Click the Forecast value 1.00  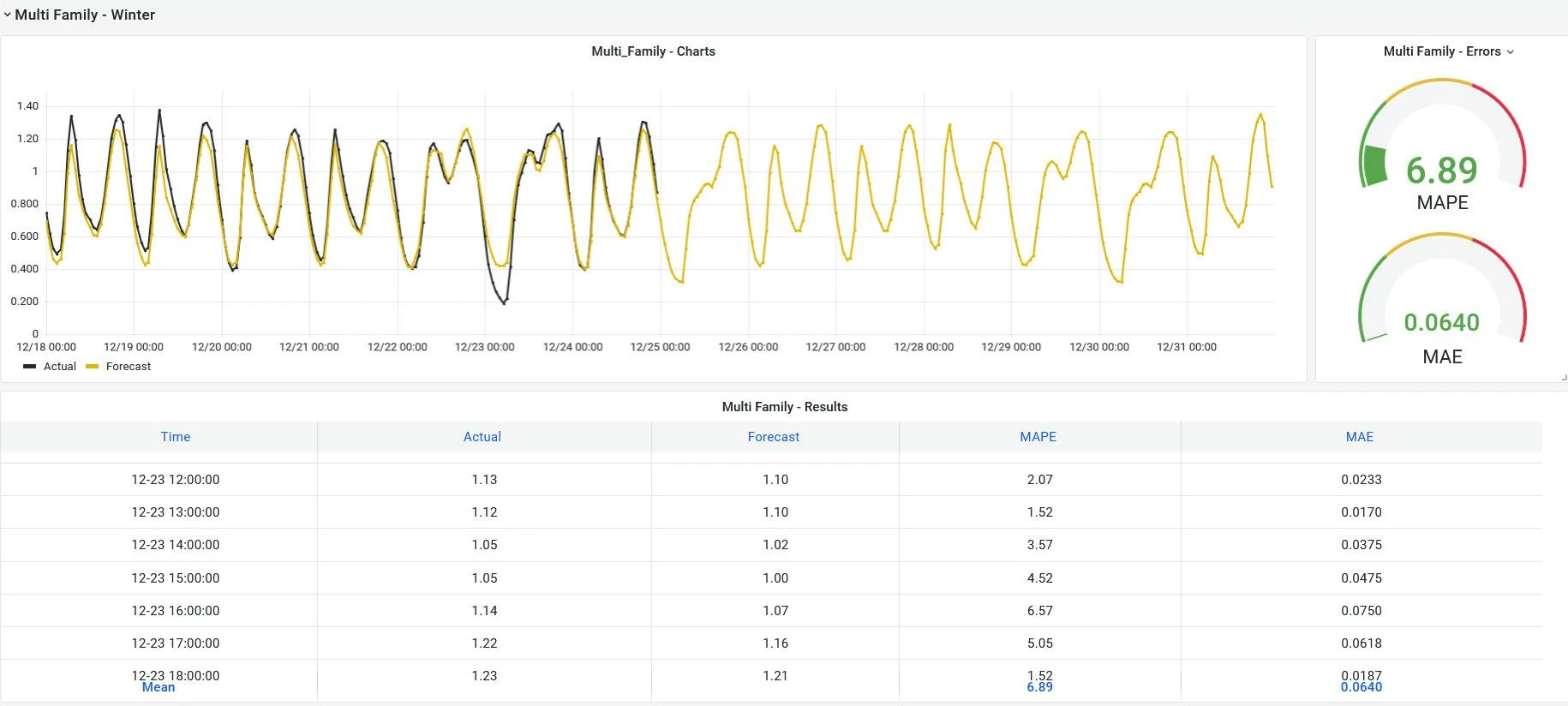775,578
